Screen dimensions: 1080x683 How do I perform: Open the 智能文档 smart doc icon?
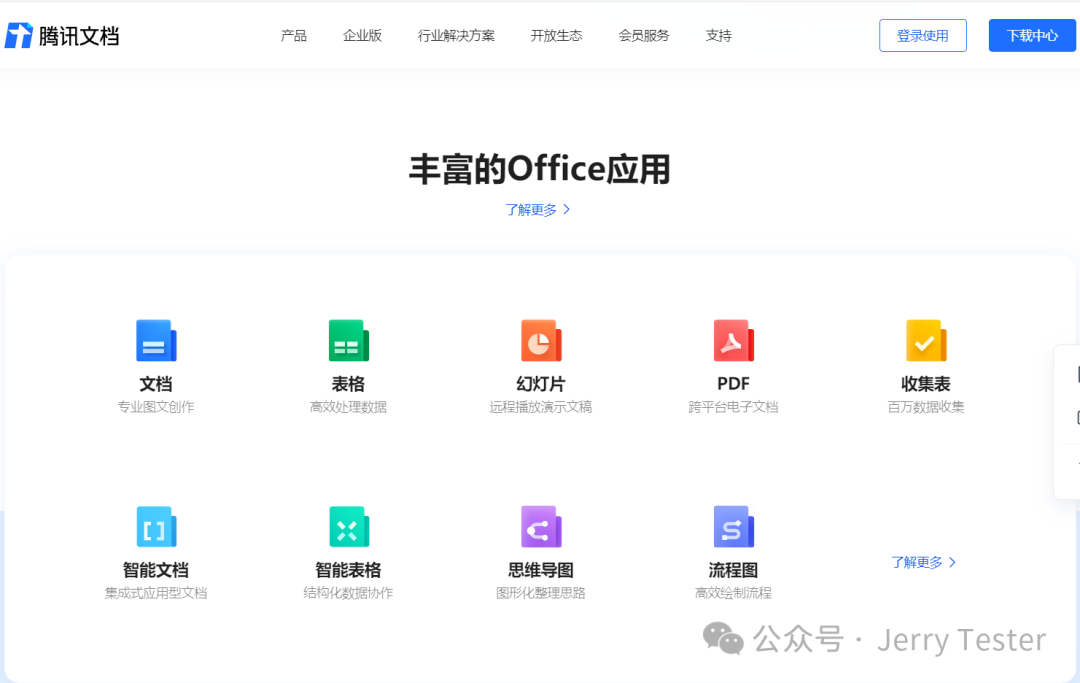tap(156, 527)
